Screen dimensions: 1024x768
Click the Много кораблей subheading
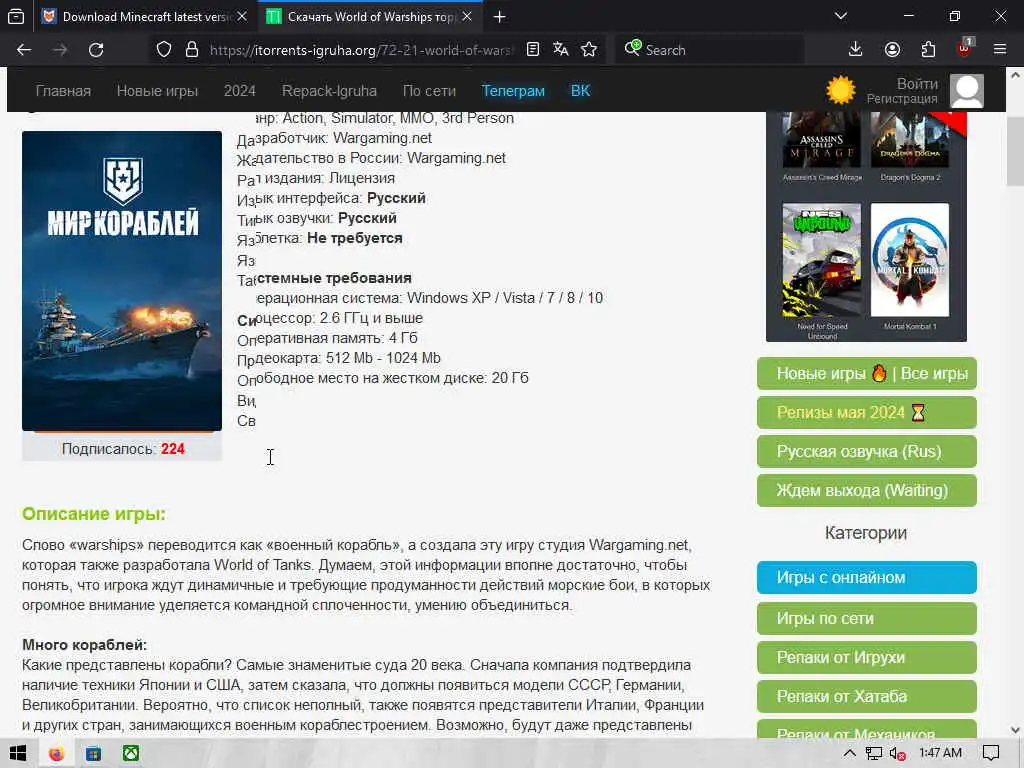click(85, 645)
